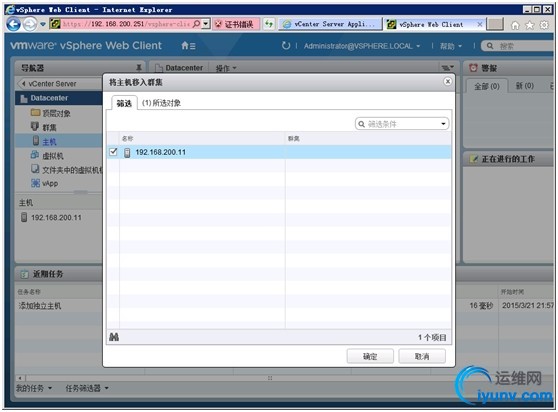This screenshot has height=412, width=558.
Task: Click the vApp icon in navigator
Action: [x=35, y=183]
